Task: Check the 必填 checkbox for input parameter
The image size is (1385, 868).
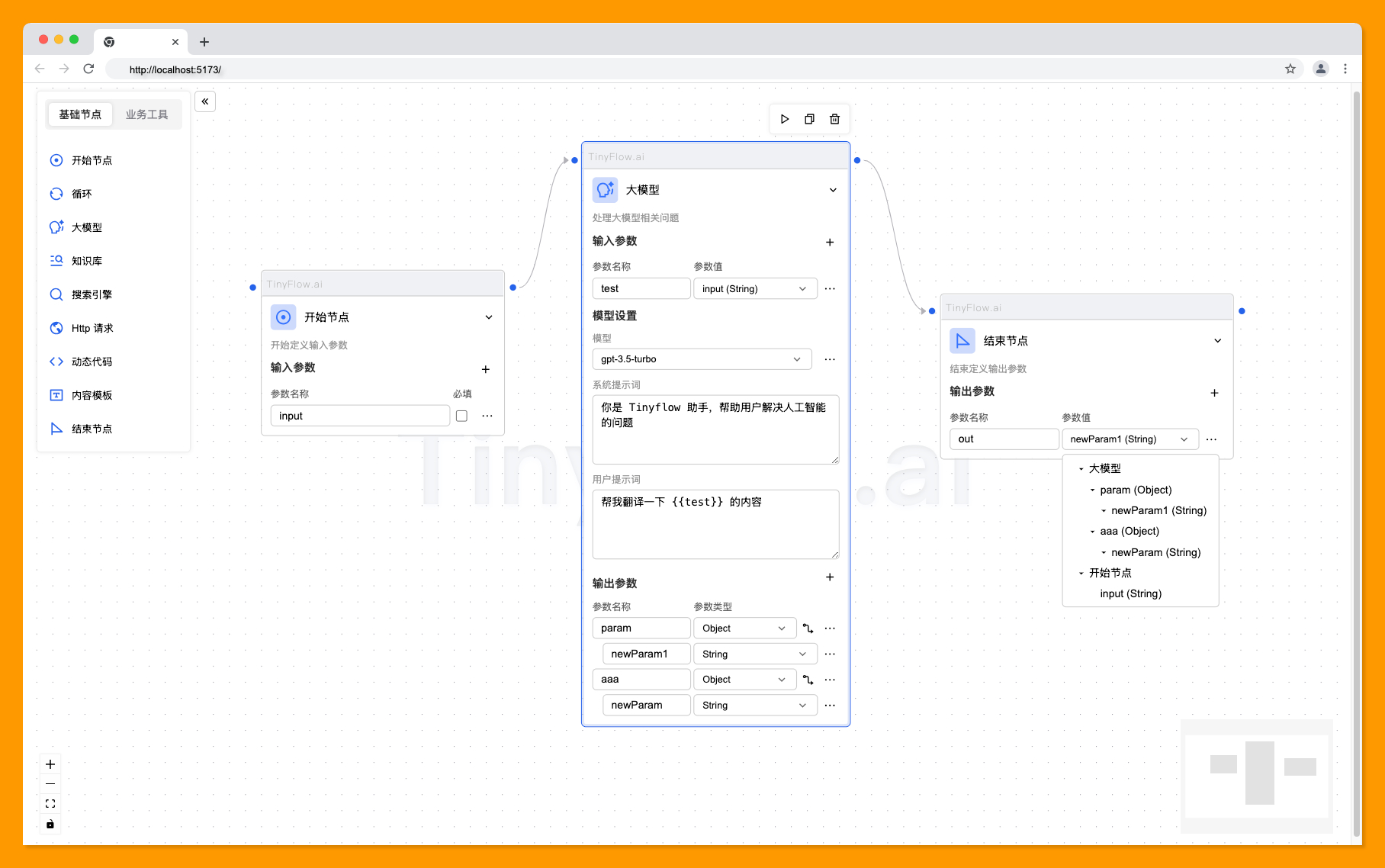Action: [461, 416]
